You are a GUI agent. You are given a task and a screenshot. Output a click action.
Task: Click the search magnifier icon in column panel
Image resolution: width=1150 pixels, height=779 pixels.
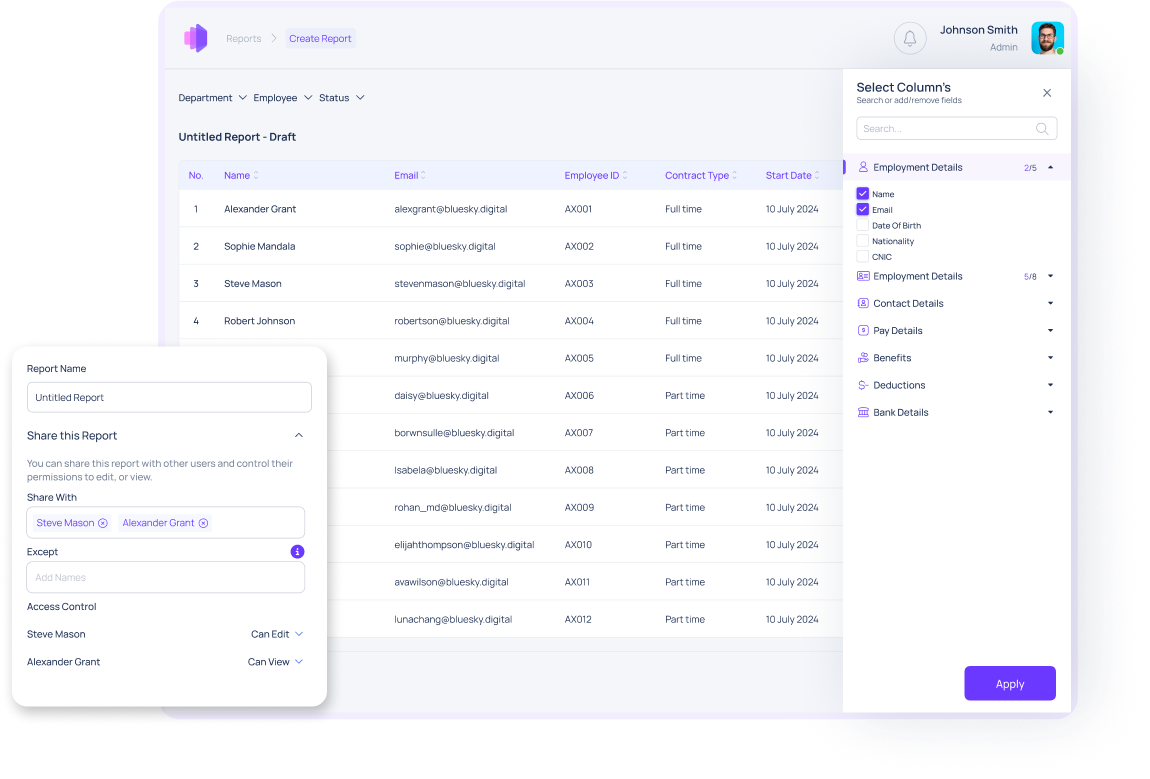point(1042,129)
